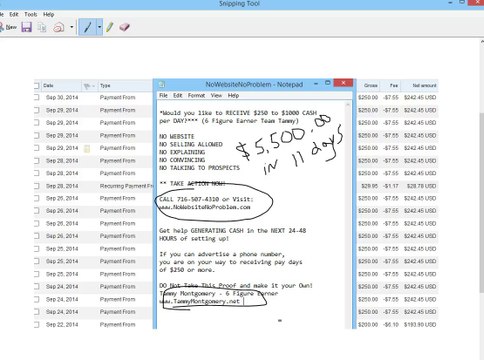The height and width of the screenshot is (360, 484).
Task: Click the $193.90 USD net amount
Action: pos(420,325)
